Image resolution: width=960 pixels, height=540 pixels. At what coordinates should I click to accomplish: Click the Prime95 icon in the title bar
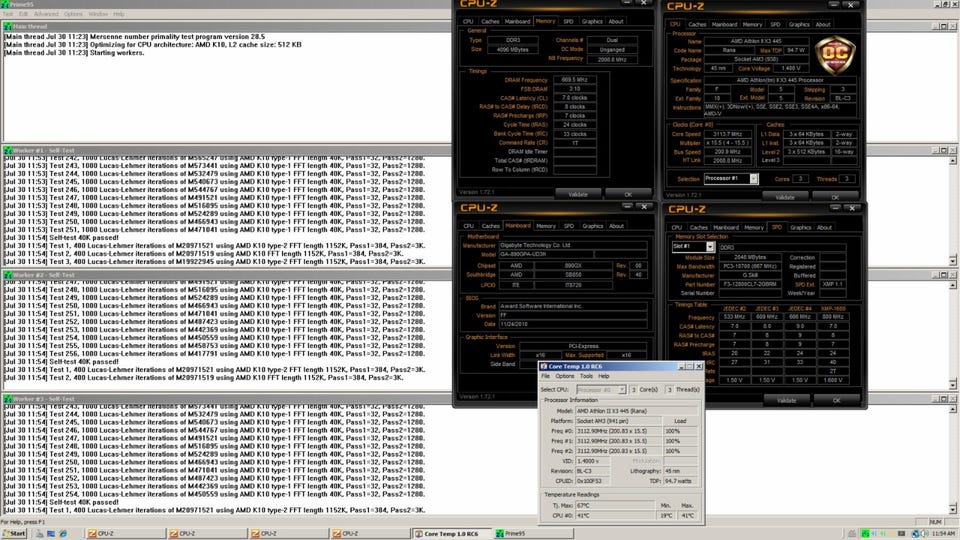5,4
